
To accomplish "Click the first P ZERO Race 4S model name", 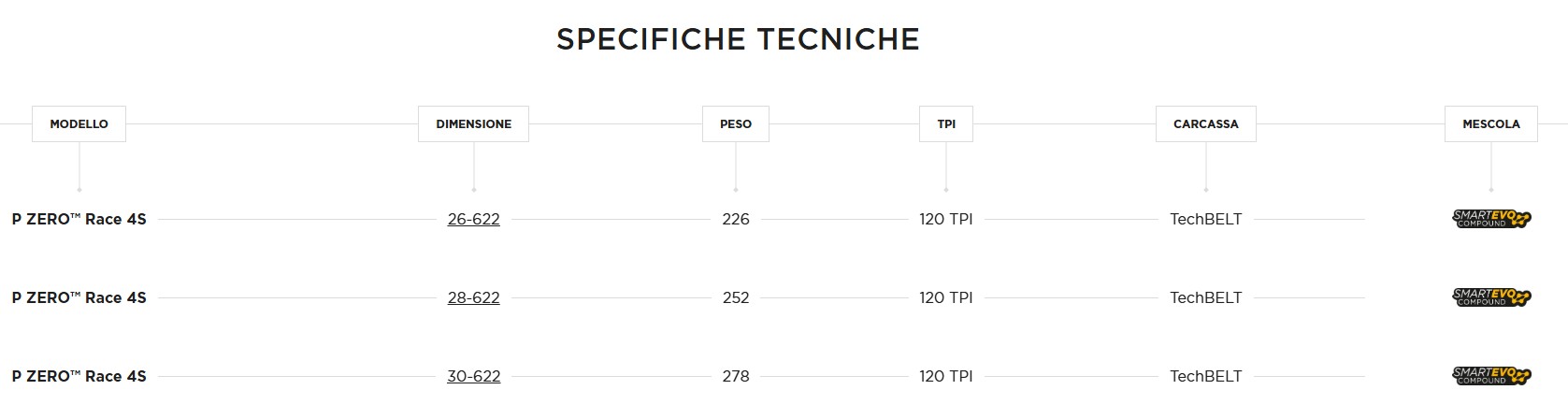I will pos(79,219).
